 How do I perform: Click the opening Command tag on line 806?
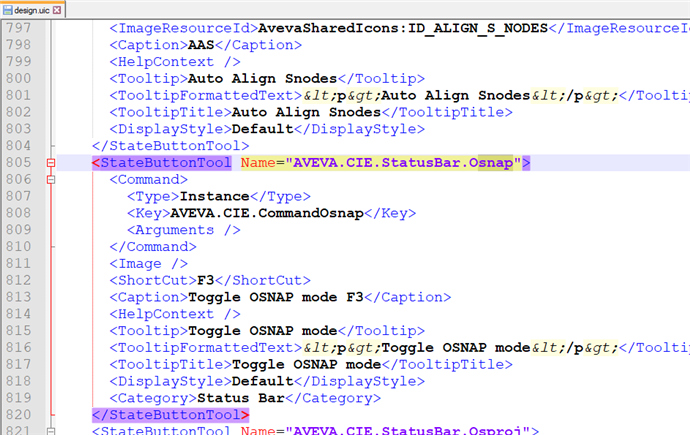148,180
